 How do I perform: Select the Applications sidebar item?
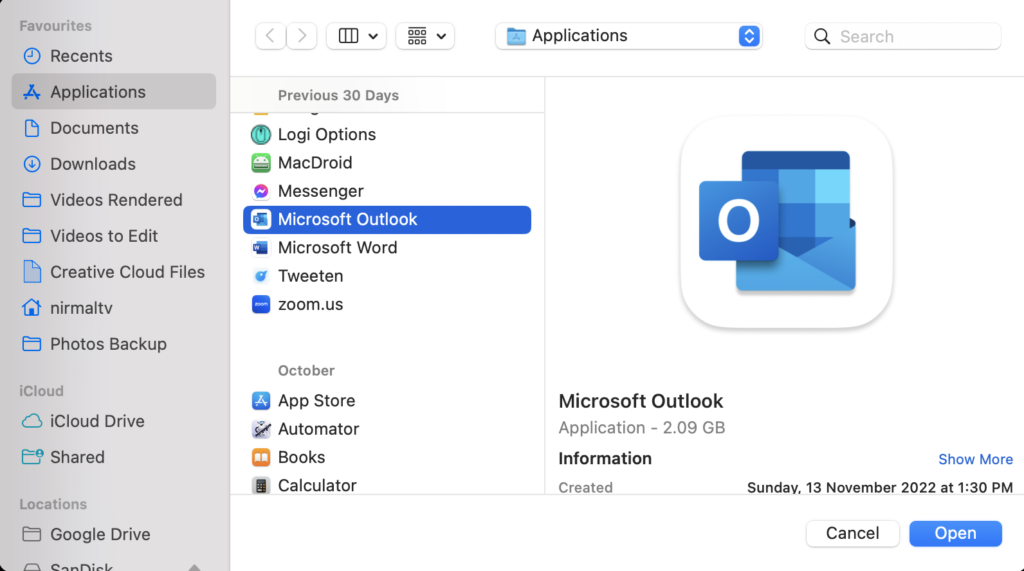tap(114, 91)
